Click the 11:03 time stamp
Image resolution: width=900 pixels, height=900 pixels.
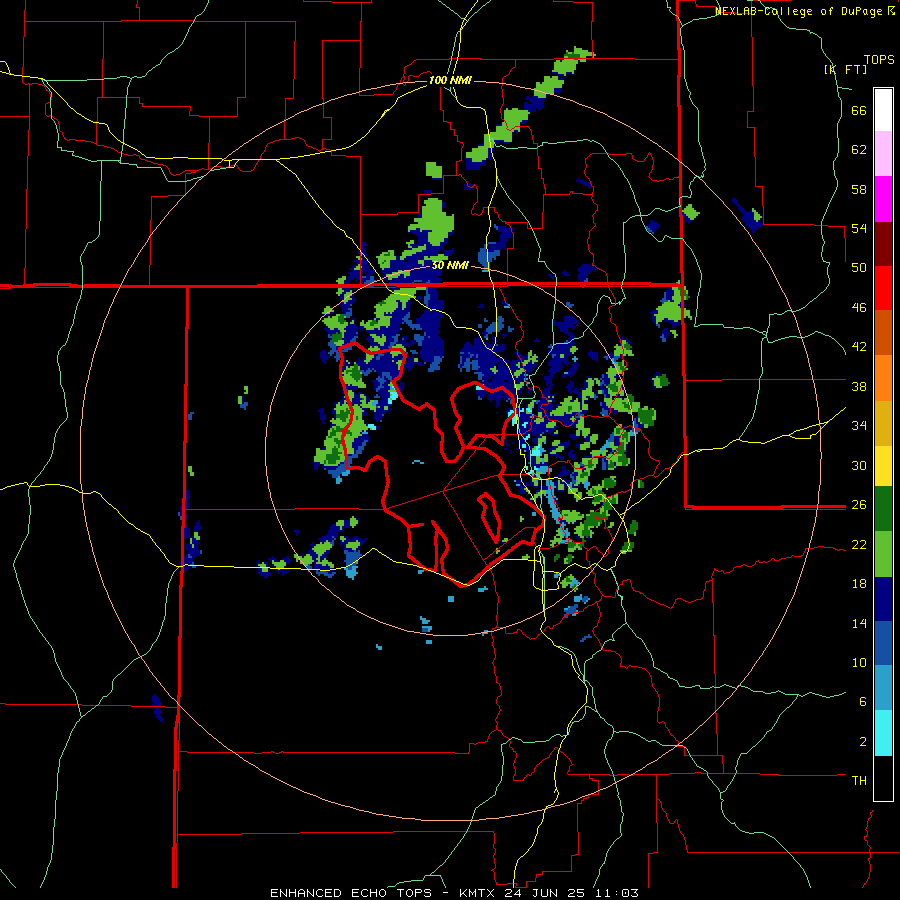point(621,893)
